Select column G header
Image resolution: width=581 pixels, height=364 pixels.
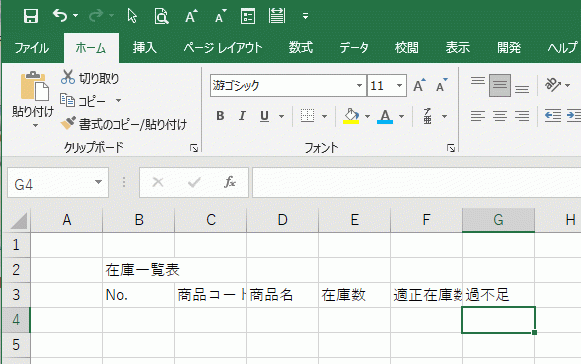tap(498, 220)
